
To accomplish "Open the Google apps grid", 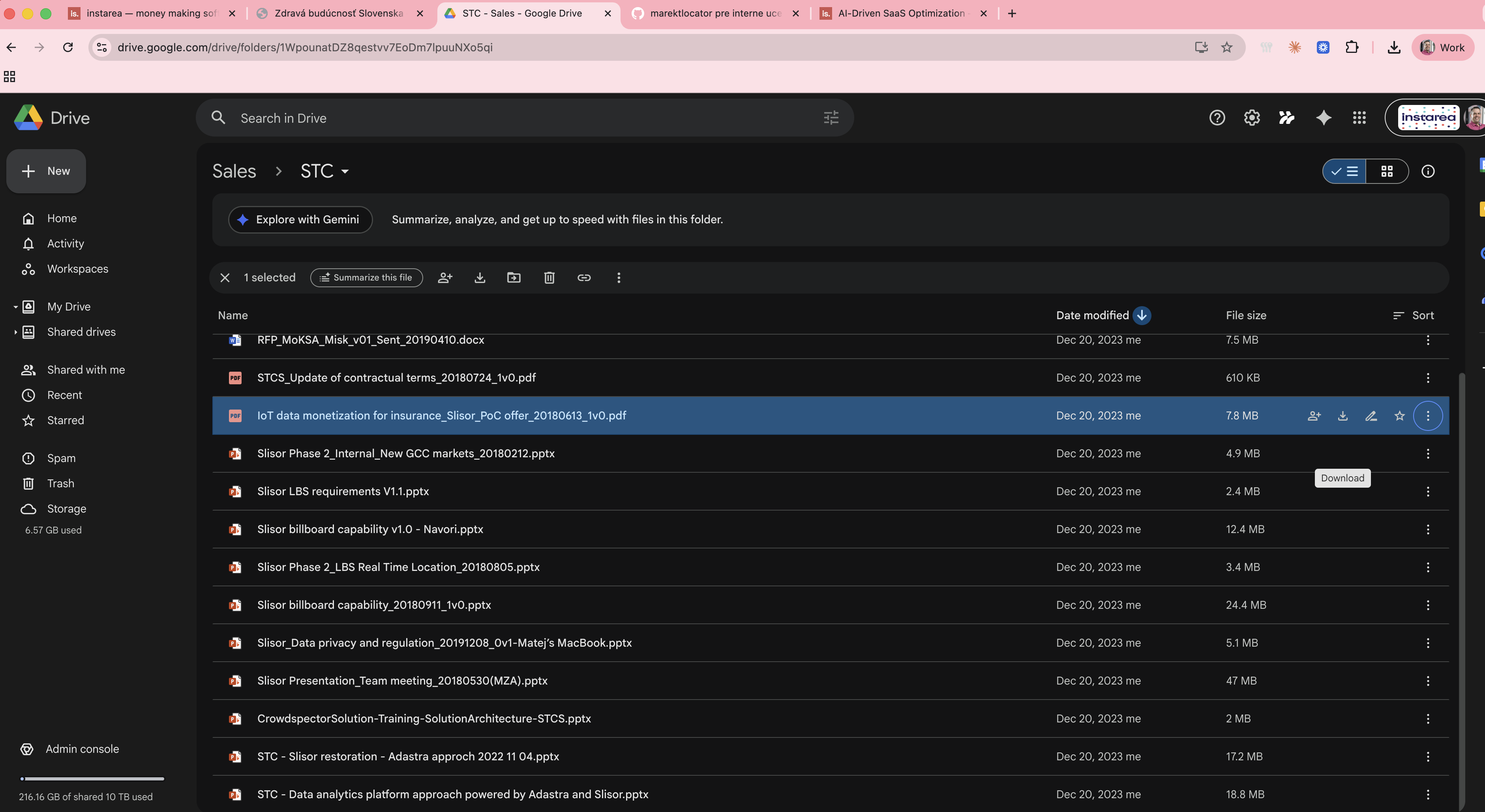I will 1359,118.
